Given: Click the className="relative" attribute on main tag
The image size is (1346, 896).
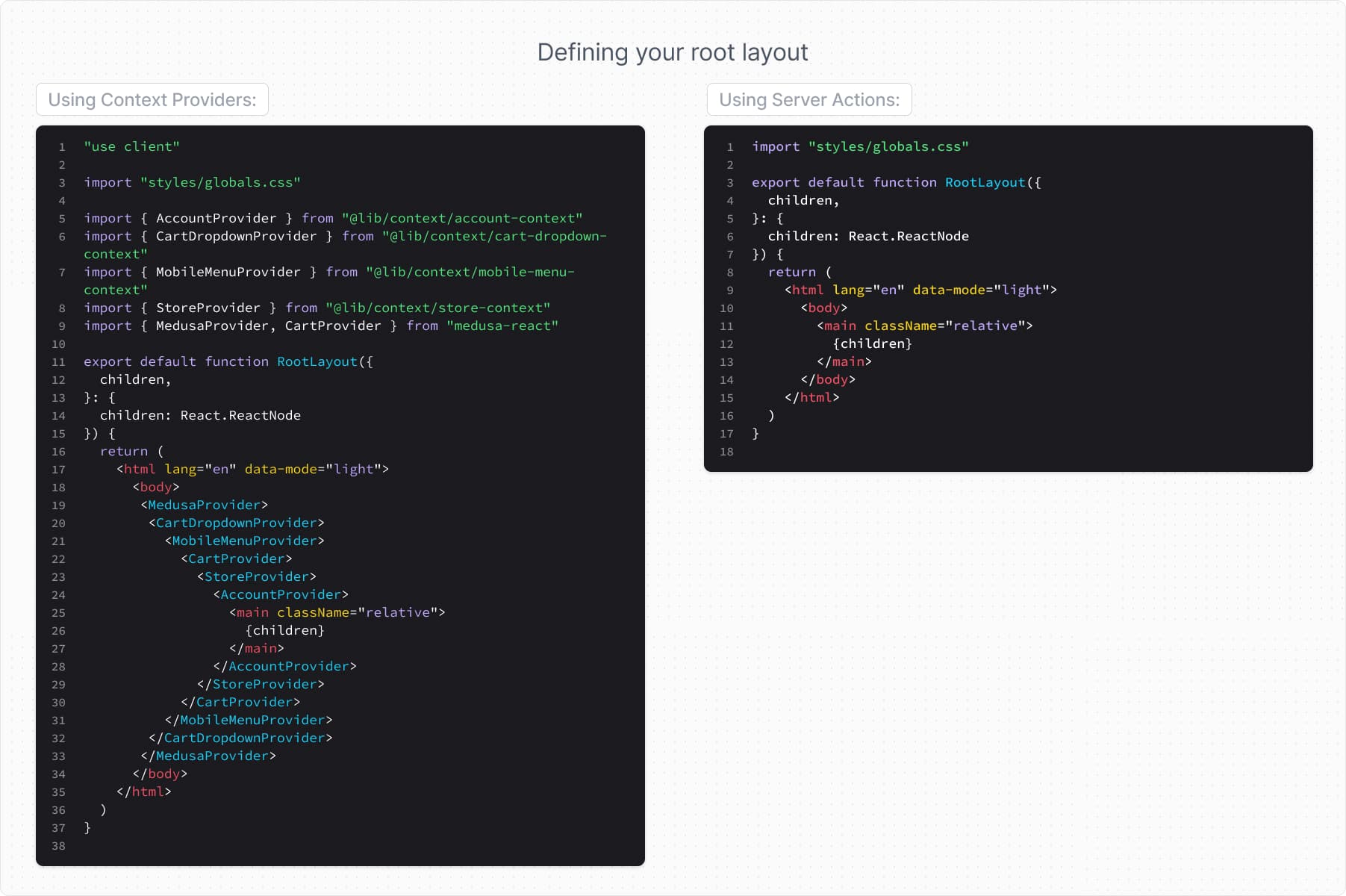Looking at the screenshot, I should [358, 612].
